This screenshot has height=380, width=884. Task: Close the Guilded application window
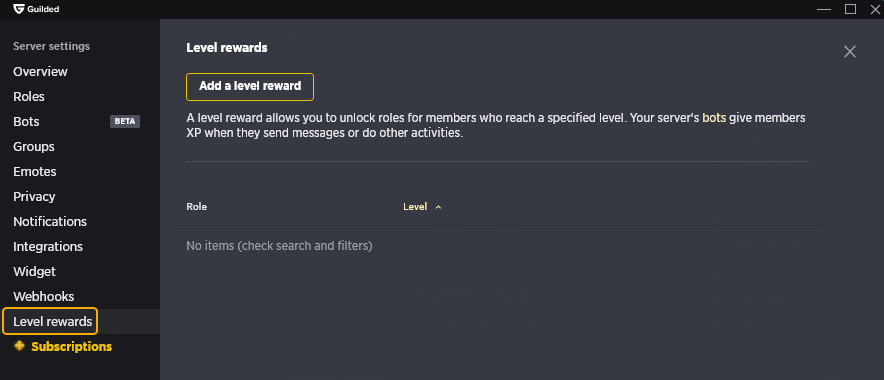point(874,9)
